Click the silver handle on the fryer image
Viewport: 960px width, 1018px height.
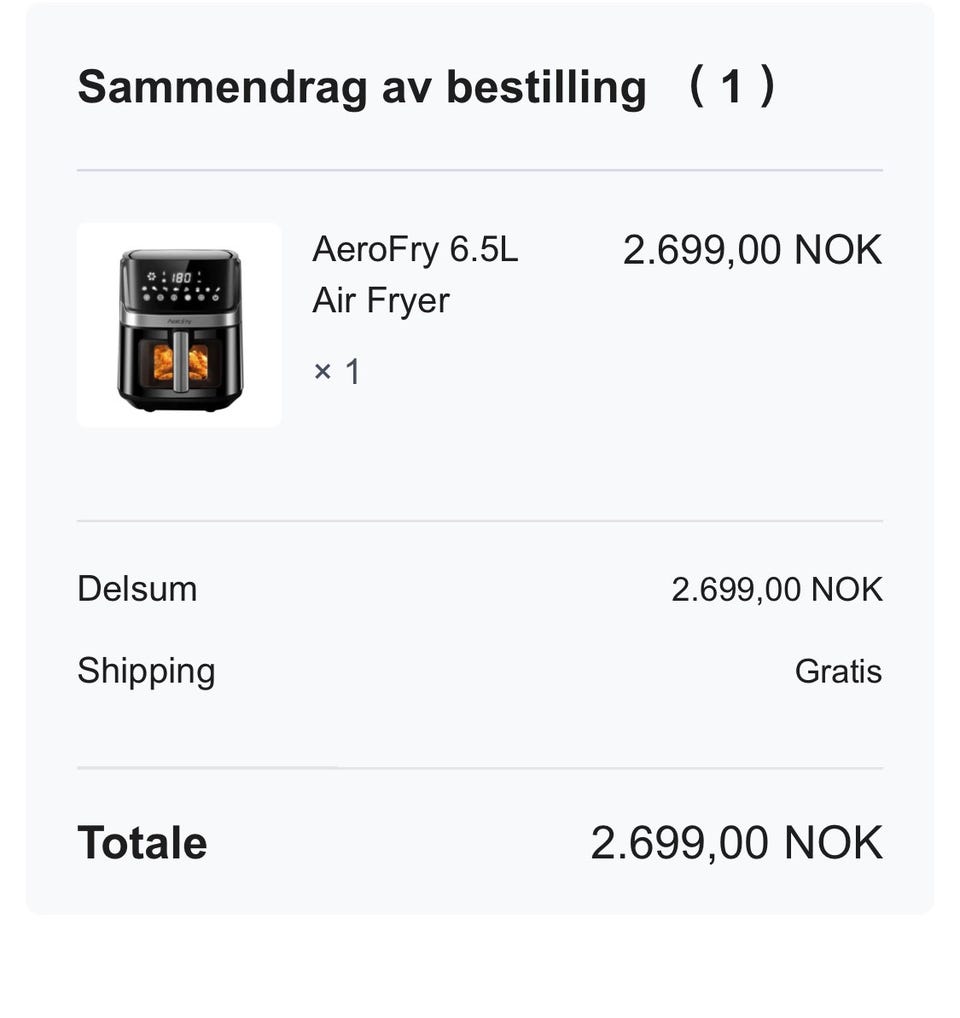tap(181, 360)
